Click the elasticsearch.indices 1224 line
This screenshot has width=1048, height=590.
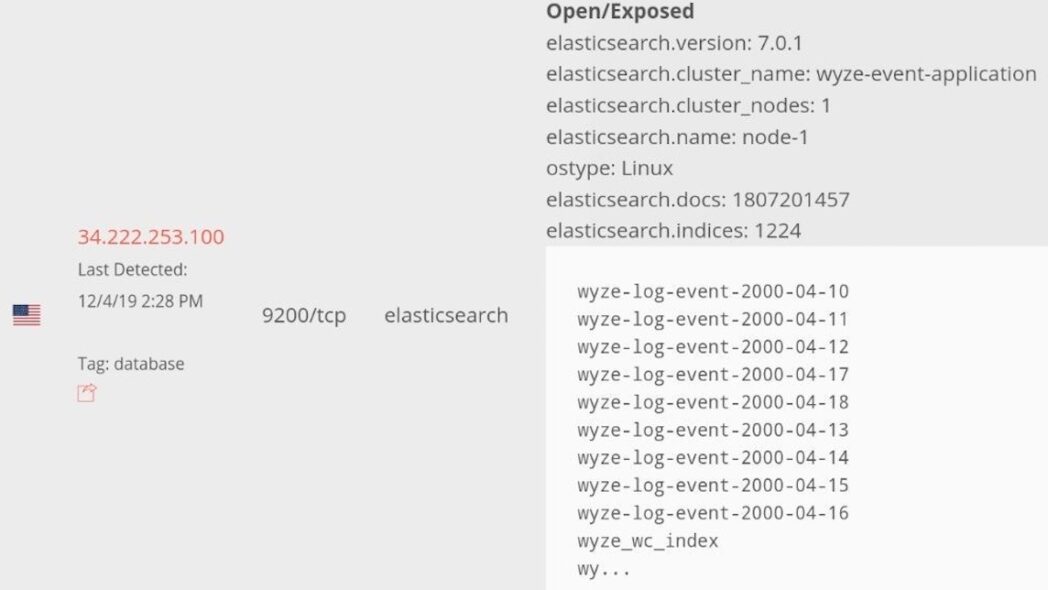(674, 231)
